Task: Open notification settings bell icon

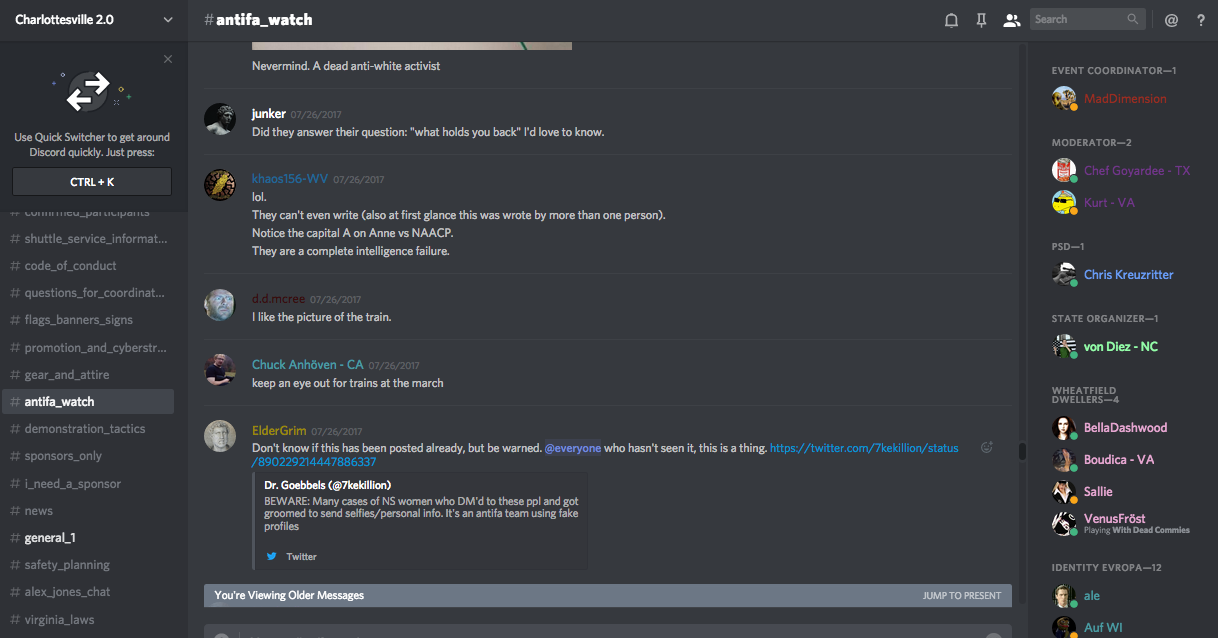Action: click(951, 20)
